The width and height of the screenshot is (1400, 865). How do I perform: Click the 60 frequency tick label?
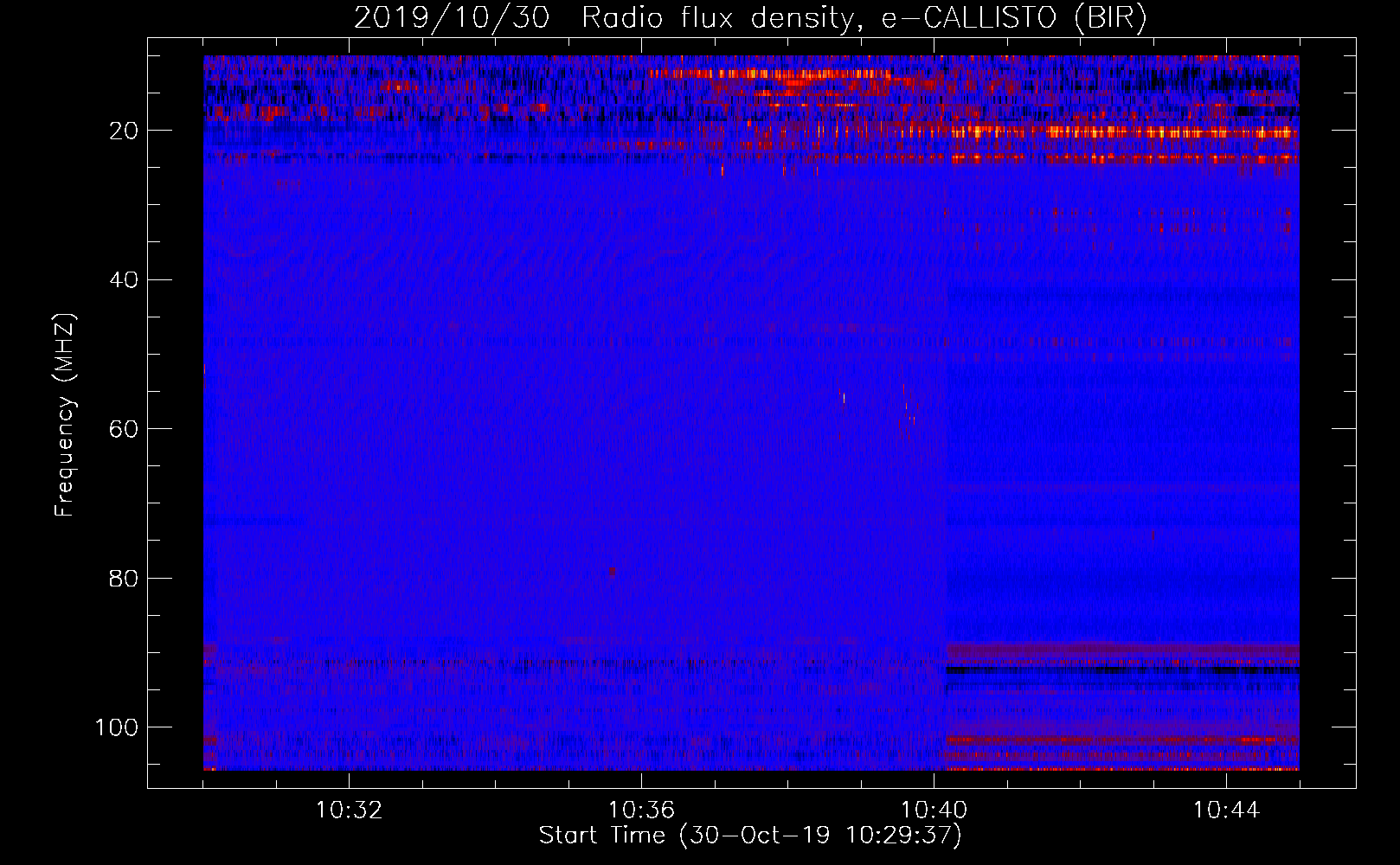pos(125,429)
